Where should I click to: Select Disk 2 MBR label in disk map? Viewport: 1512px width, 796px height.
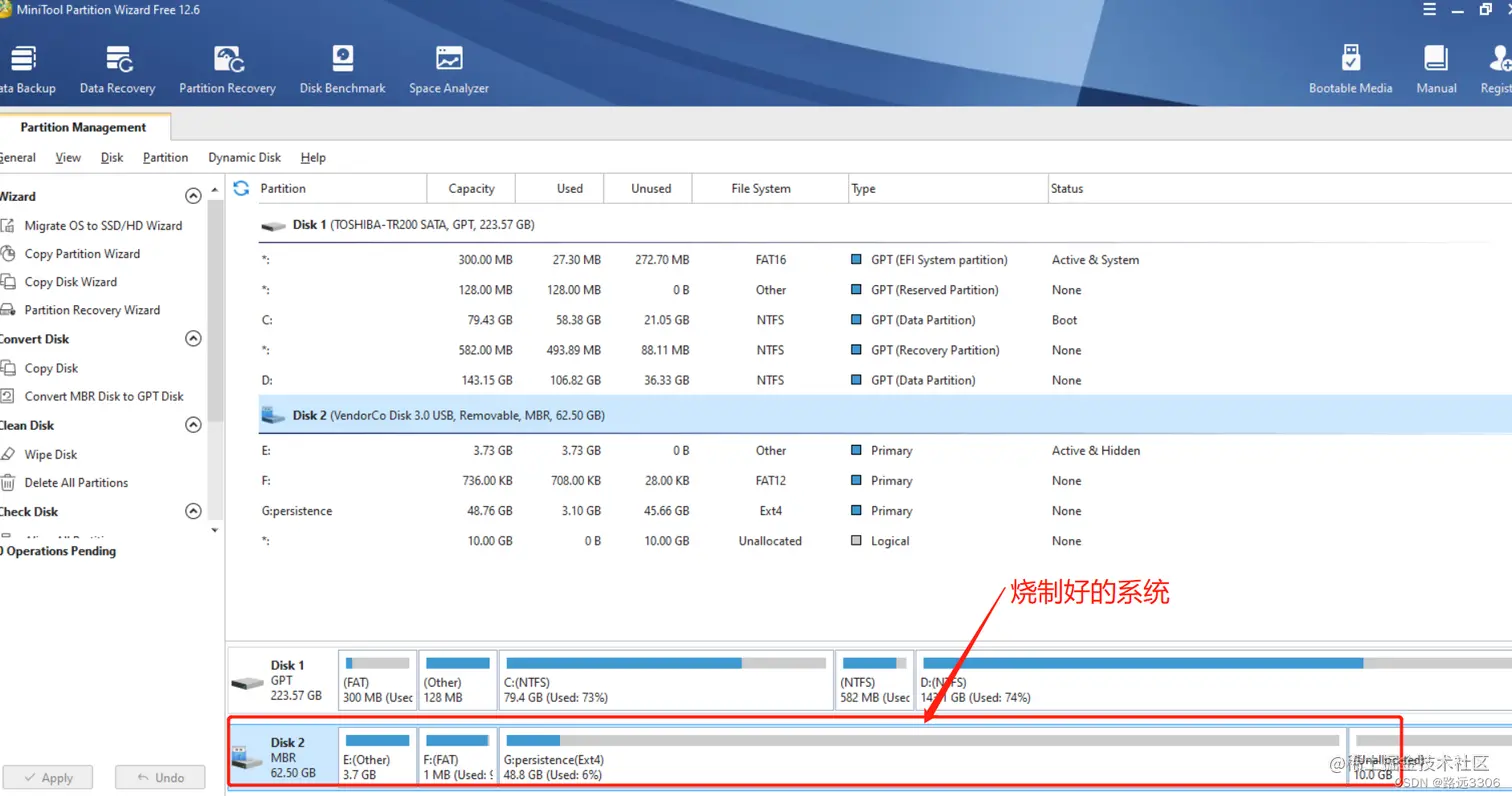pyautogui.click(x=283, y=757)
